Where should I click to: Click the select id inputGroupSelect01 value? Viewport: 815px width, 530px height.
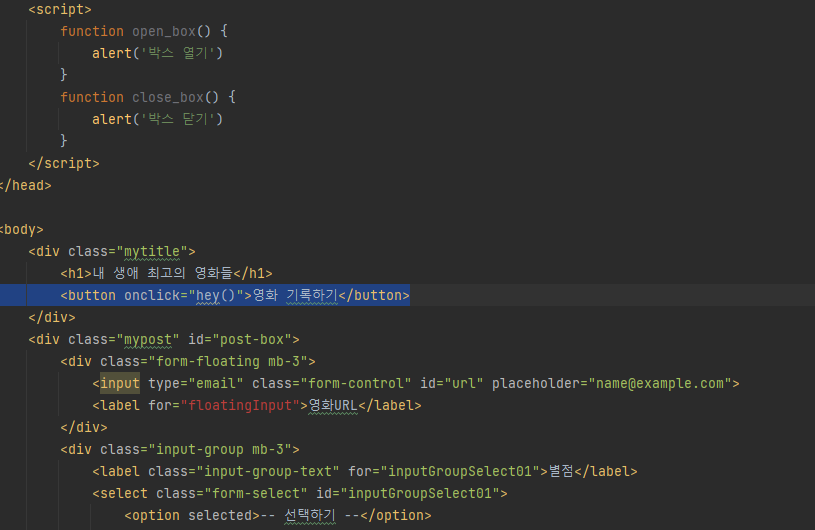[420, 494]
